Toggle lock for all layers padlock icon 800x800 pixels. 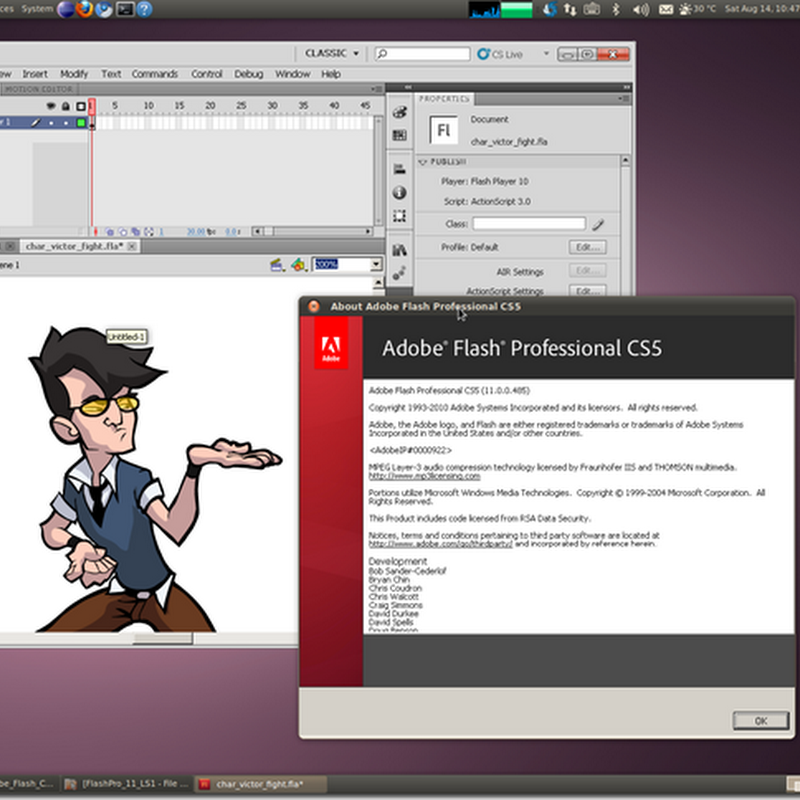tap(66, 106)
